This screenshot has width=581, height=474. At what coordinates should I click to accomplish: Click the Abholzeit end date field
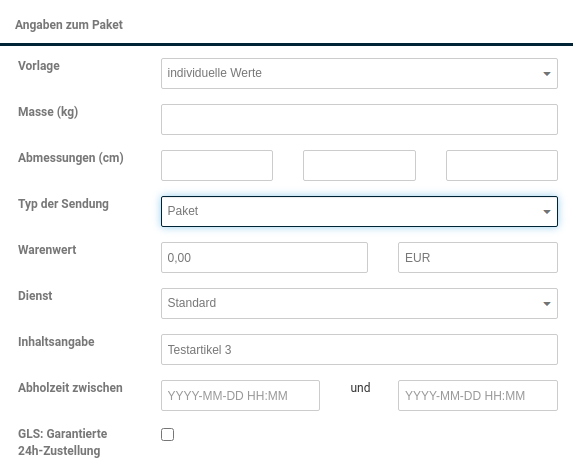(478, 395)
